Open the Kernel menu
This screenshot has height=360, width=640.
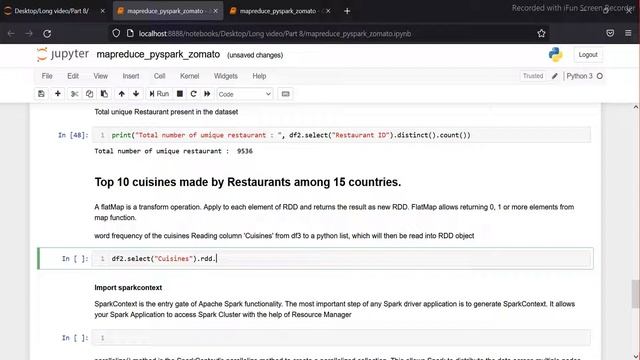pyautogui.click(x=189, y=76)
